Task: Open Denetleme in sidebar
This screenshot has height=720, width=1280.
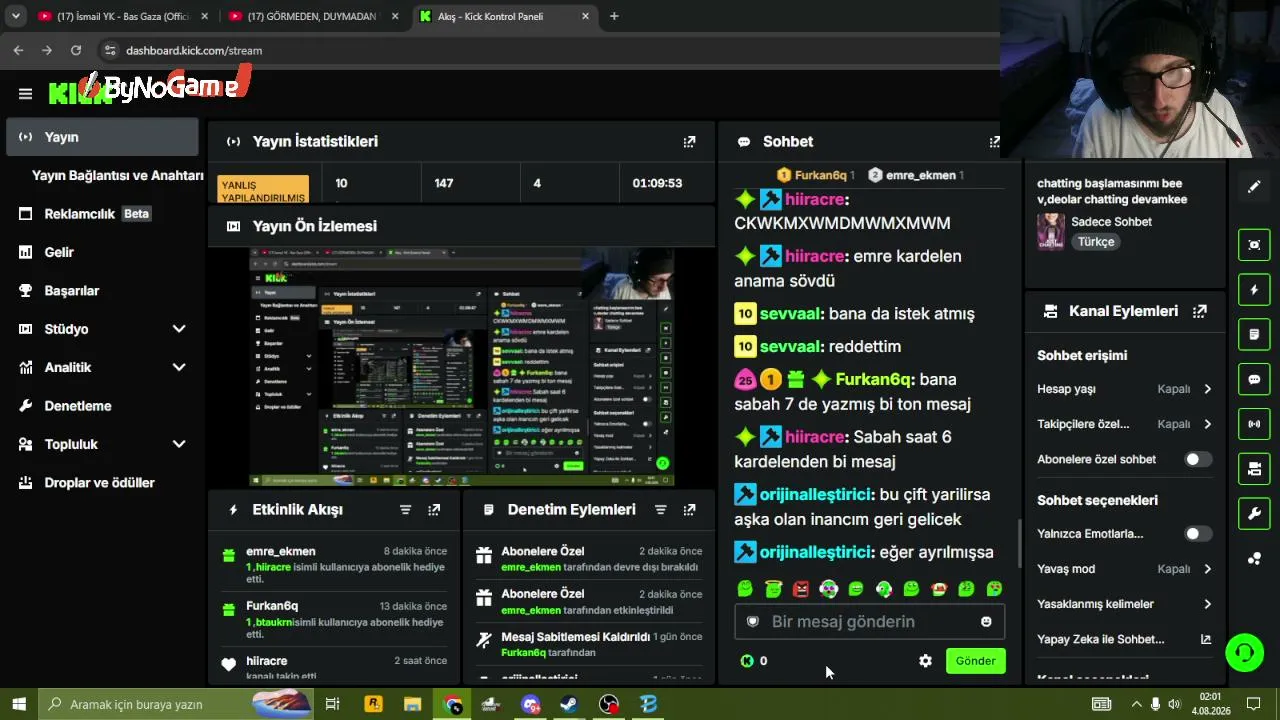Action: pyautogui.click(x=103, y=406)
